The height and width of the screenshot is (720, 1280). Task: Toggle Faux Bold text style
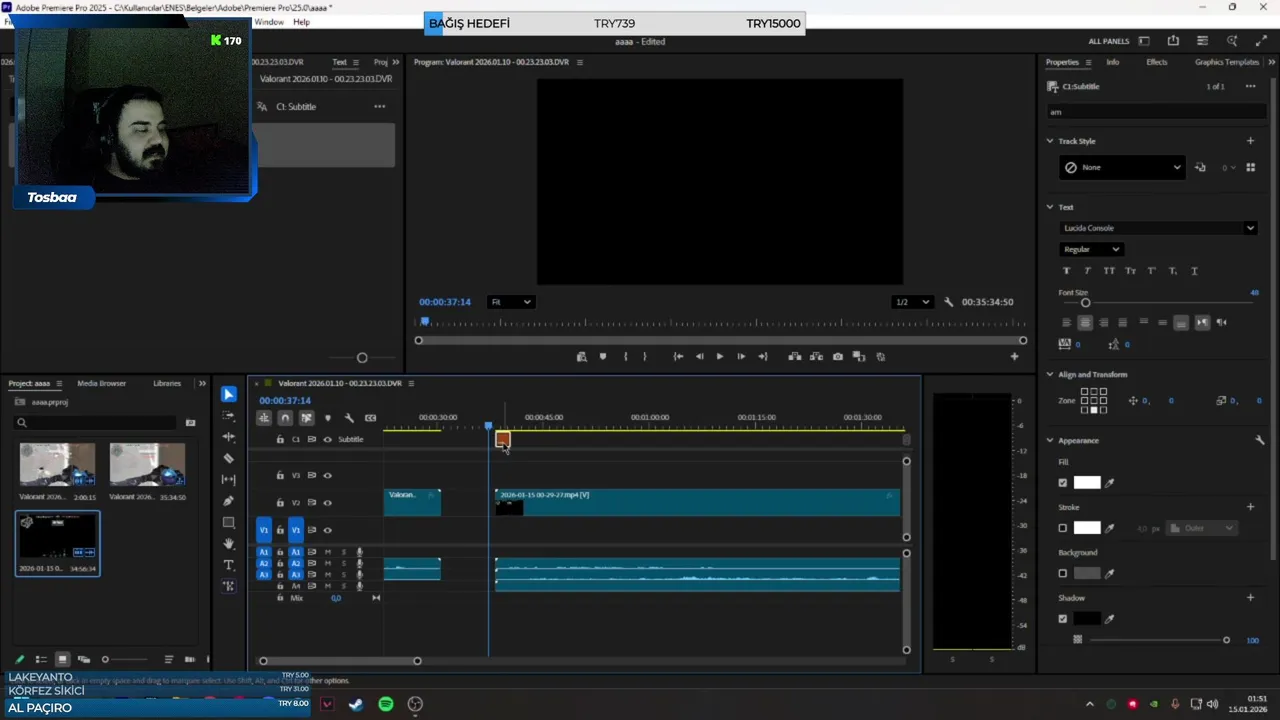[x=1066, y=271]
